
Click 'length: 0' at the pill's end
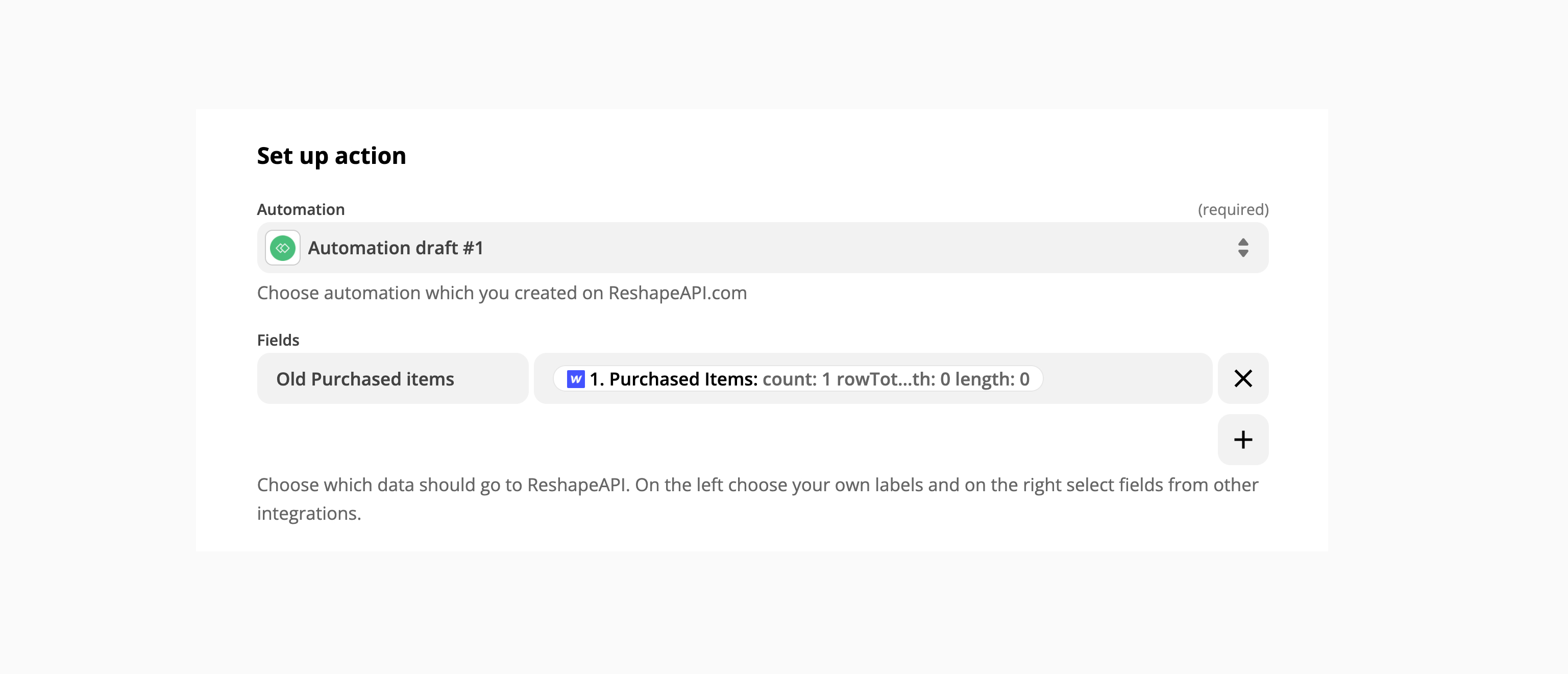coord(992,379)
